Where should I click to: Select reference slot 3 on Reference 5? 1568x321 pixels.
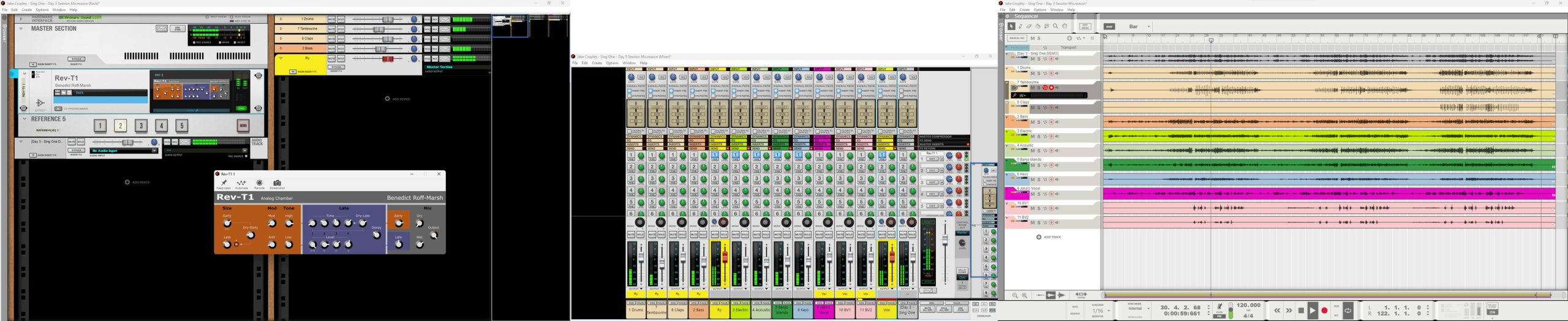[x=141, y=126]
